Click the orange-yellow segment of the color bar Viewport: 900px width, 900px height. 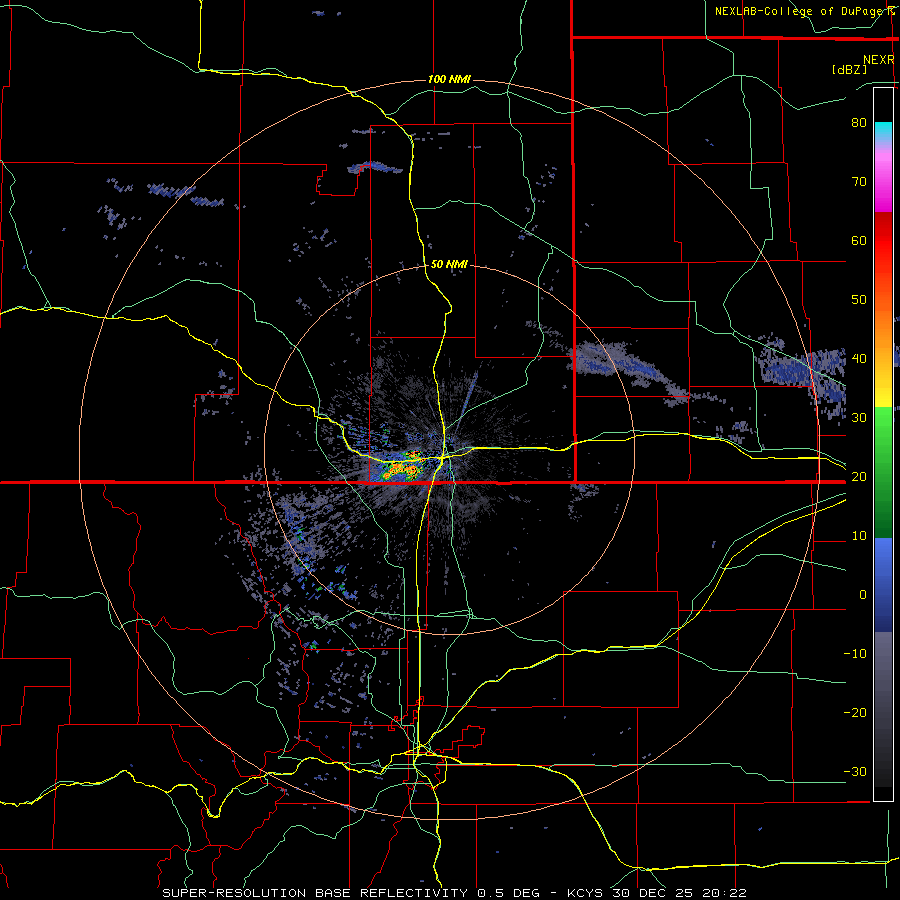click(883, 345)
